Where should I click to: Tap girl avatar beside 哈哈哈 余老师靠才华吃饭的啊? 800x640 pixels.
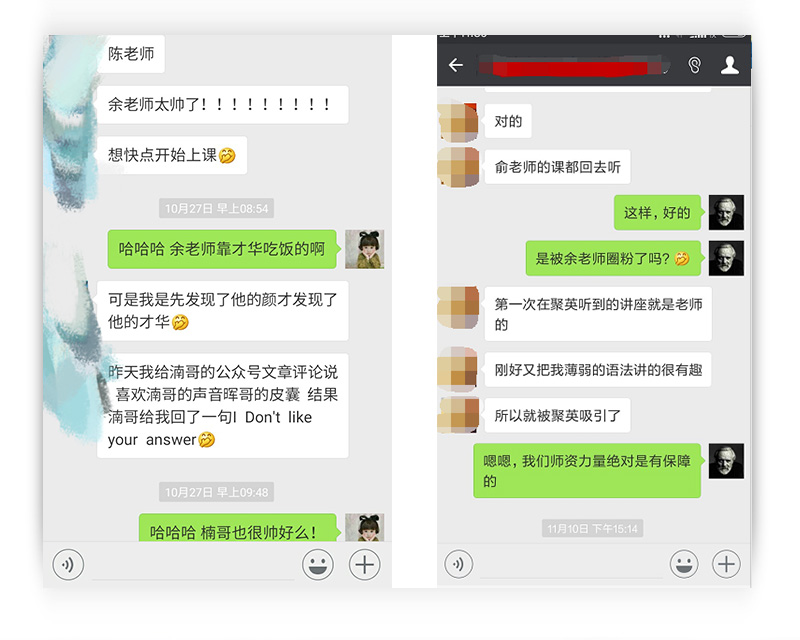pyautogui.click(x=364, y=249)
